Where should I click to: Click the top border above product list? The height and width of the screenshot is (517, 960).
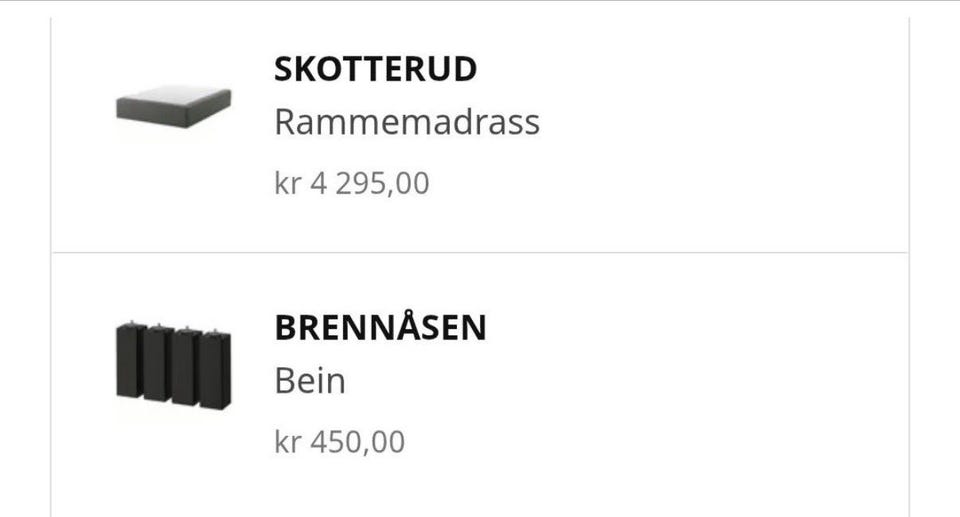(x=480, y=1)
